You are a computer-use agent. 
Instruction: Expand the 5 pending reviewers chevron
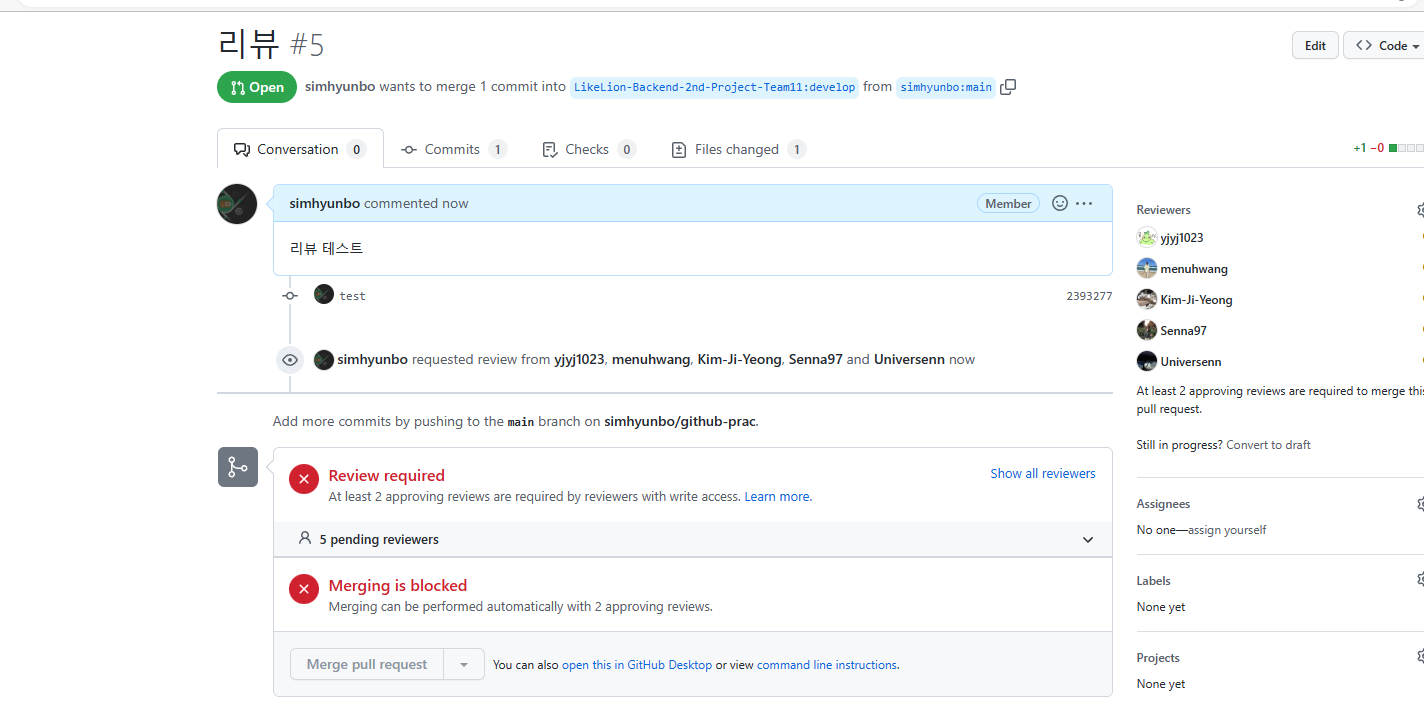point(1088,540)
